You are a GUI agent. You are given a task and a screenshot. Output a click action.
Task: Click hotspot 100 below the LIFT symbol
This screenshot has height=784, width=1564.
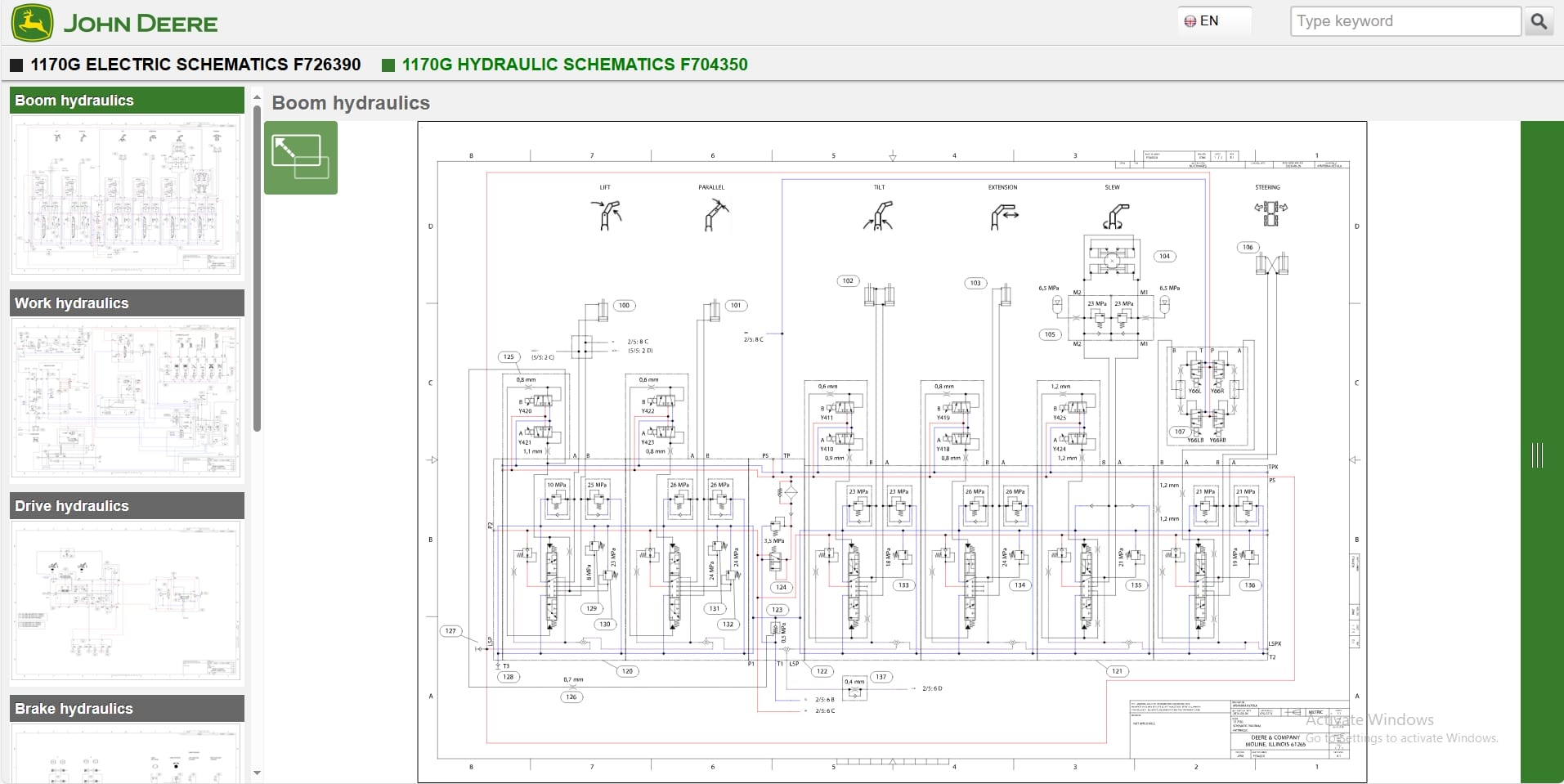(x=624, y=305)
